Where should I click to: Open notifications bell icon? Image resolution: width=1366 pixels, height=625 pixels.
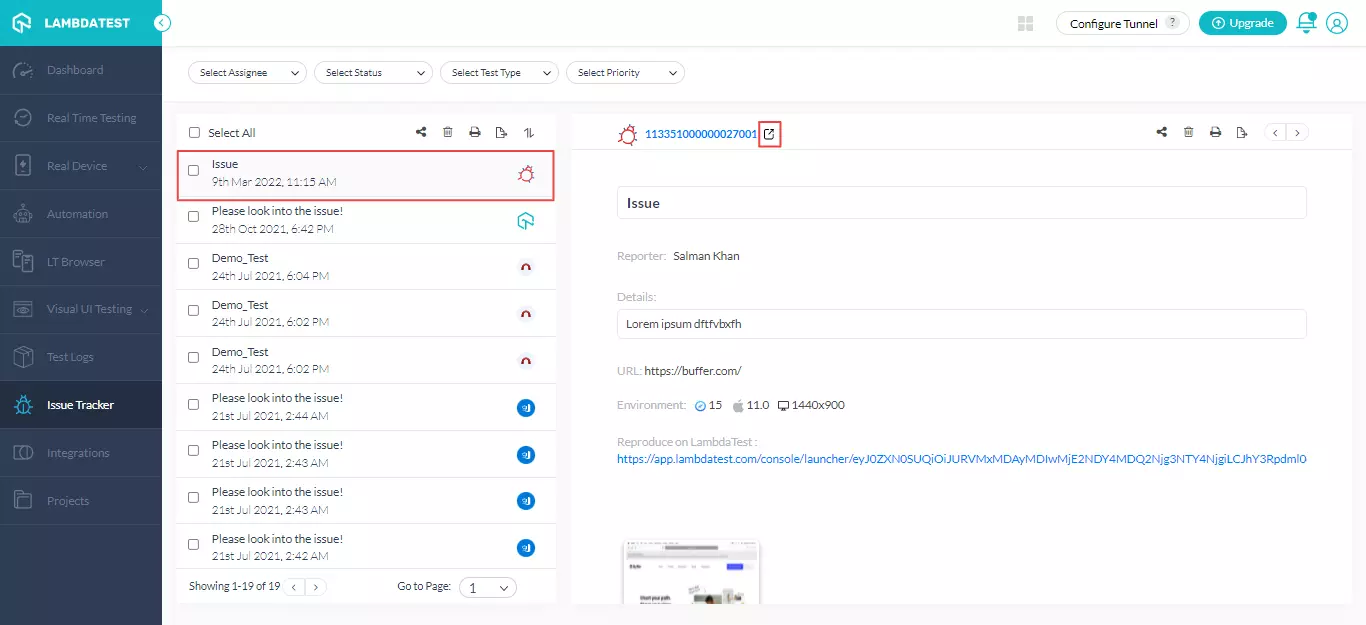(x=1306, y=23)
